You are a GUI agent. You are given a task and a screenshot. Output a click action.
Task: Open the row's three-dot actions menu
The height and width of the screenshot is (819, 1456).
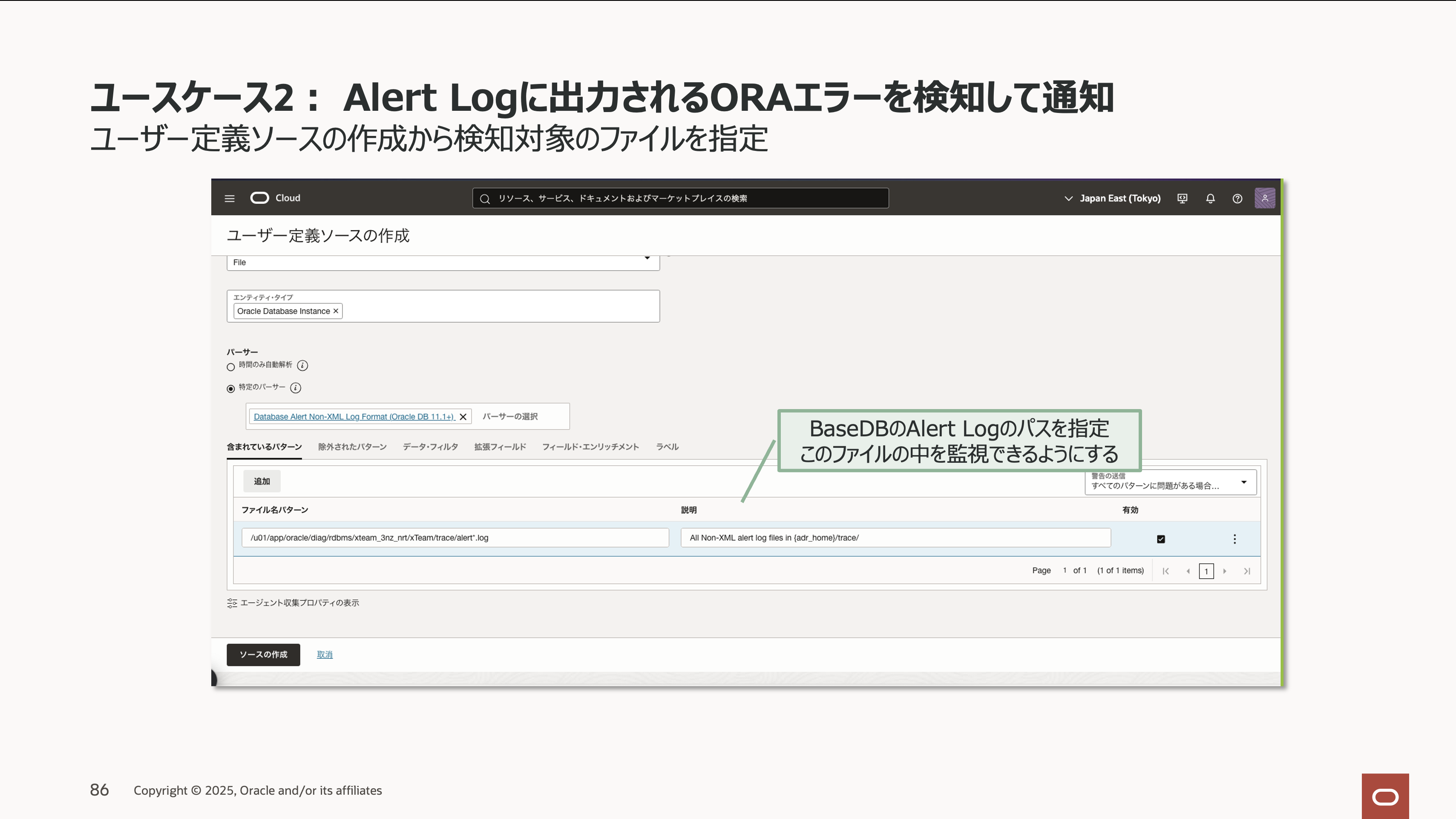point(1234,539)
